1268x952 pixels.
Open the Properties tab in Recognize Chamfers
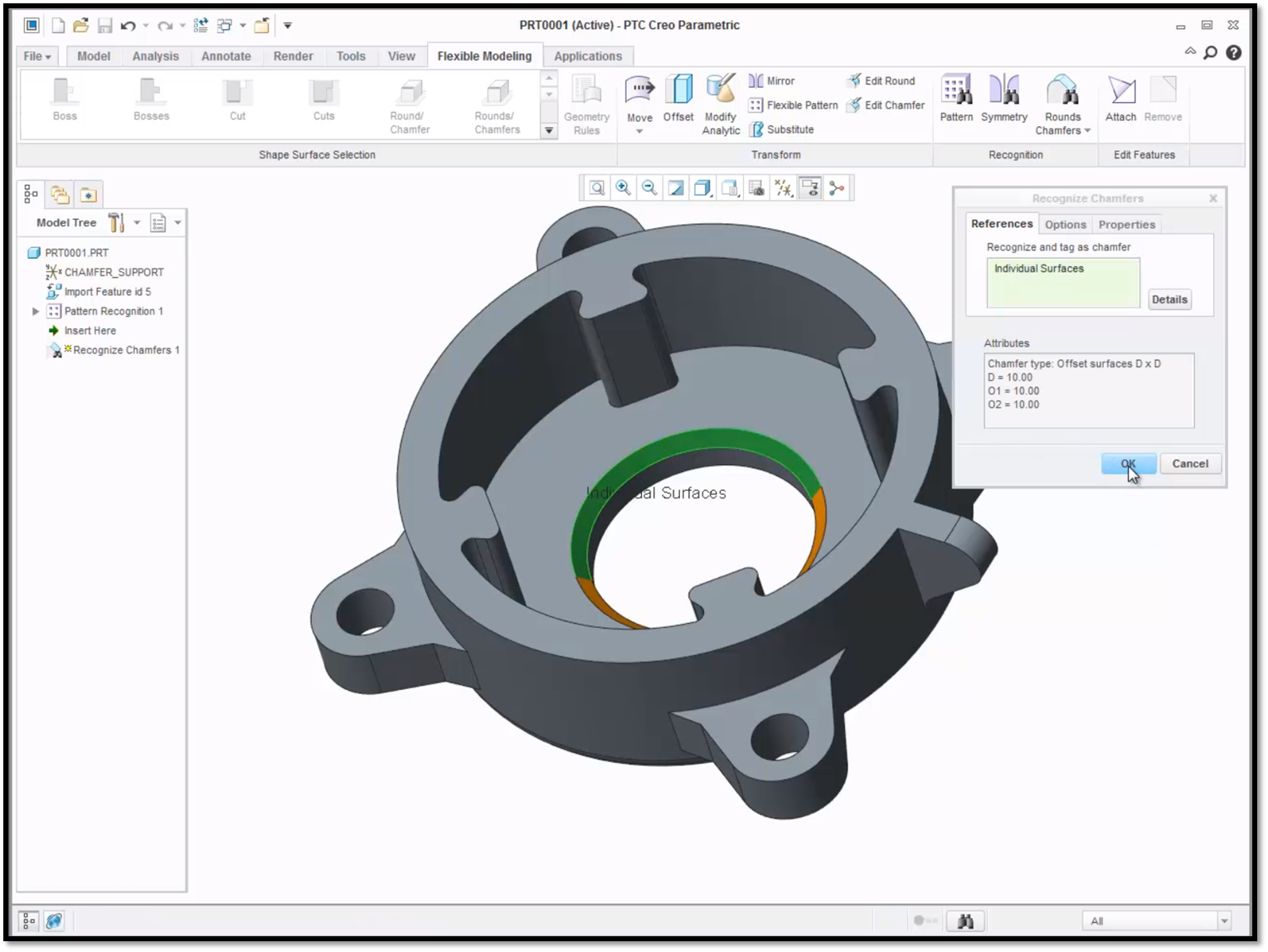tap(1127, 224)
